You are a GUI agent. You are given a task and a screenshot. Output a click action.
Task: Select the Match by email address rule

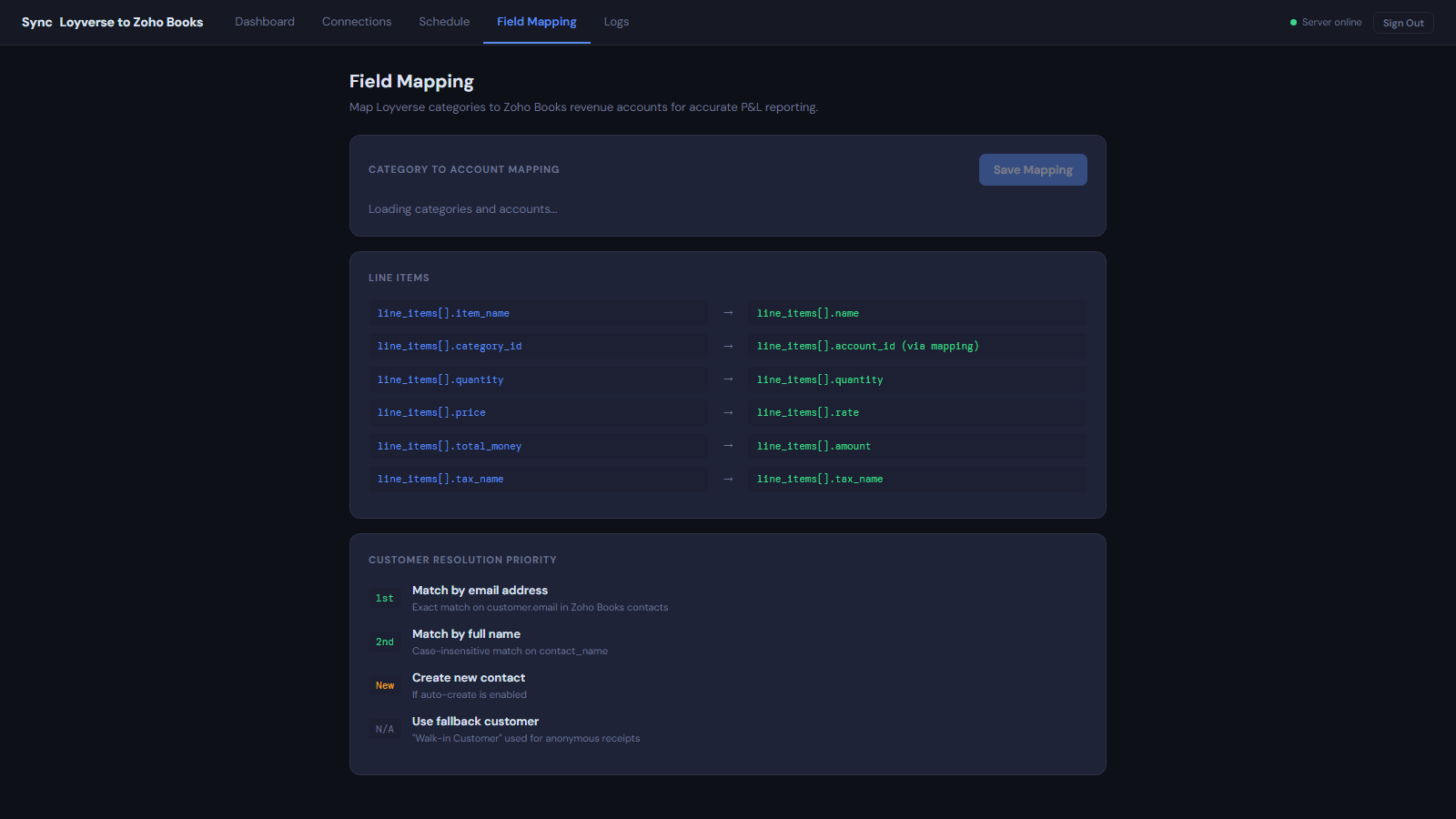(480, 591)
